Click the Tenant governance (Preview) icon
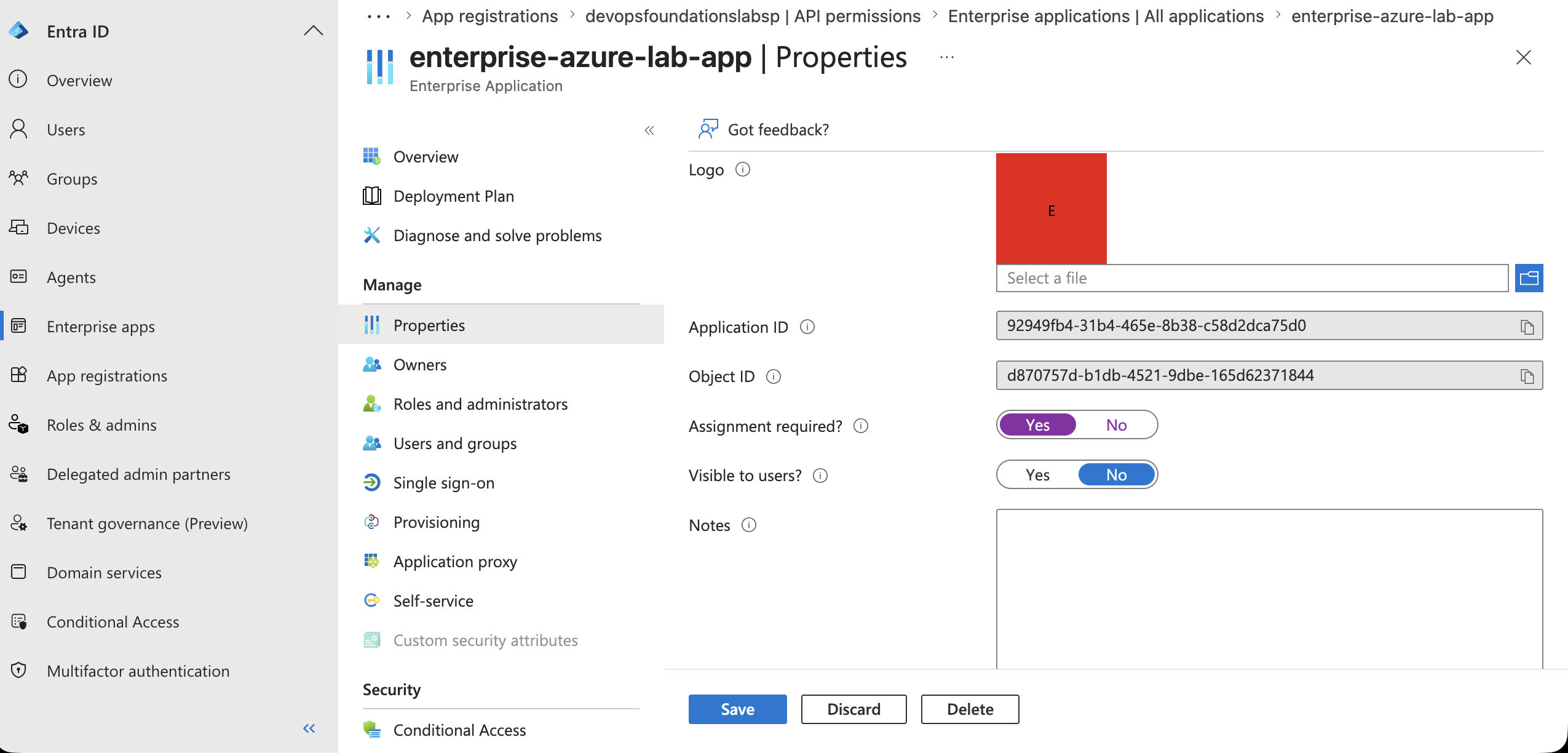1568x753 pixels. point(18,523)
